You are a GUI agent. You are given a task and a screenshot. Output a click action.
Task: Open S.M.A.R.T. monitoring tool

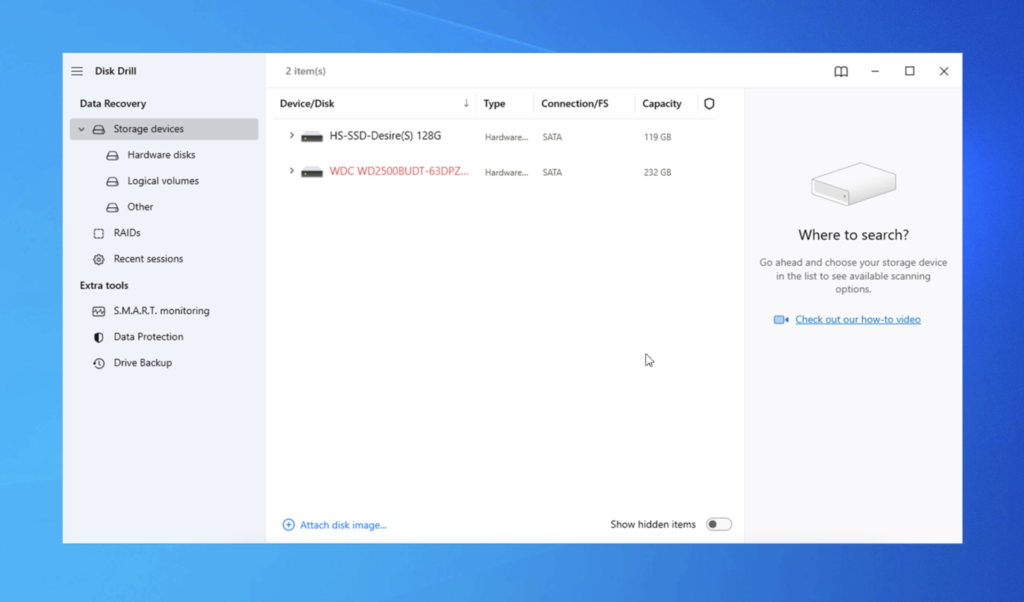pos(160,311)
